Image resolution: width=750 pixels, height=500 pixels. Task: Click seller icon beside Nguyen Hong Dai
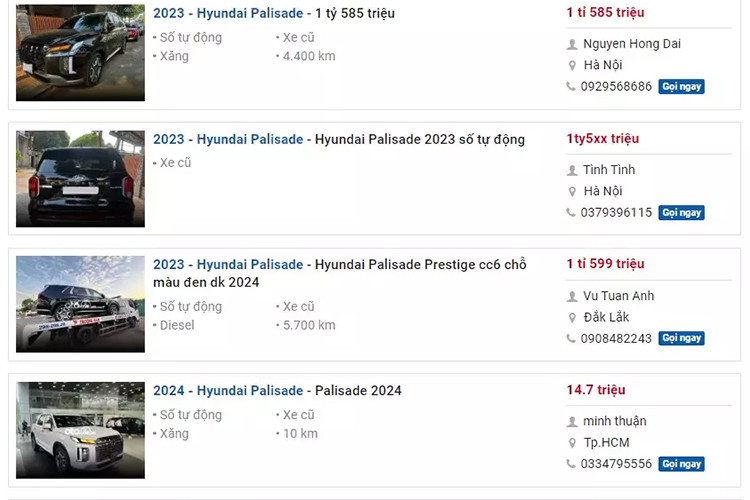572,44
